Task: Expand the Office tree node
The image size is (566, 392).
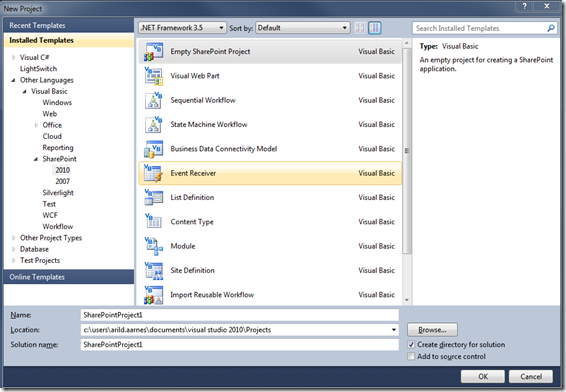Action: point(36,125)
